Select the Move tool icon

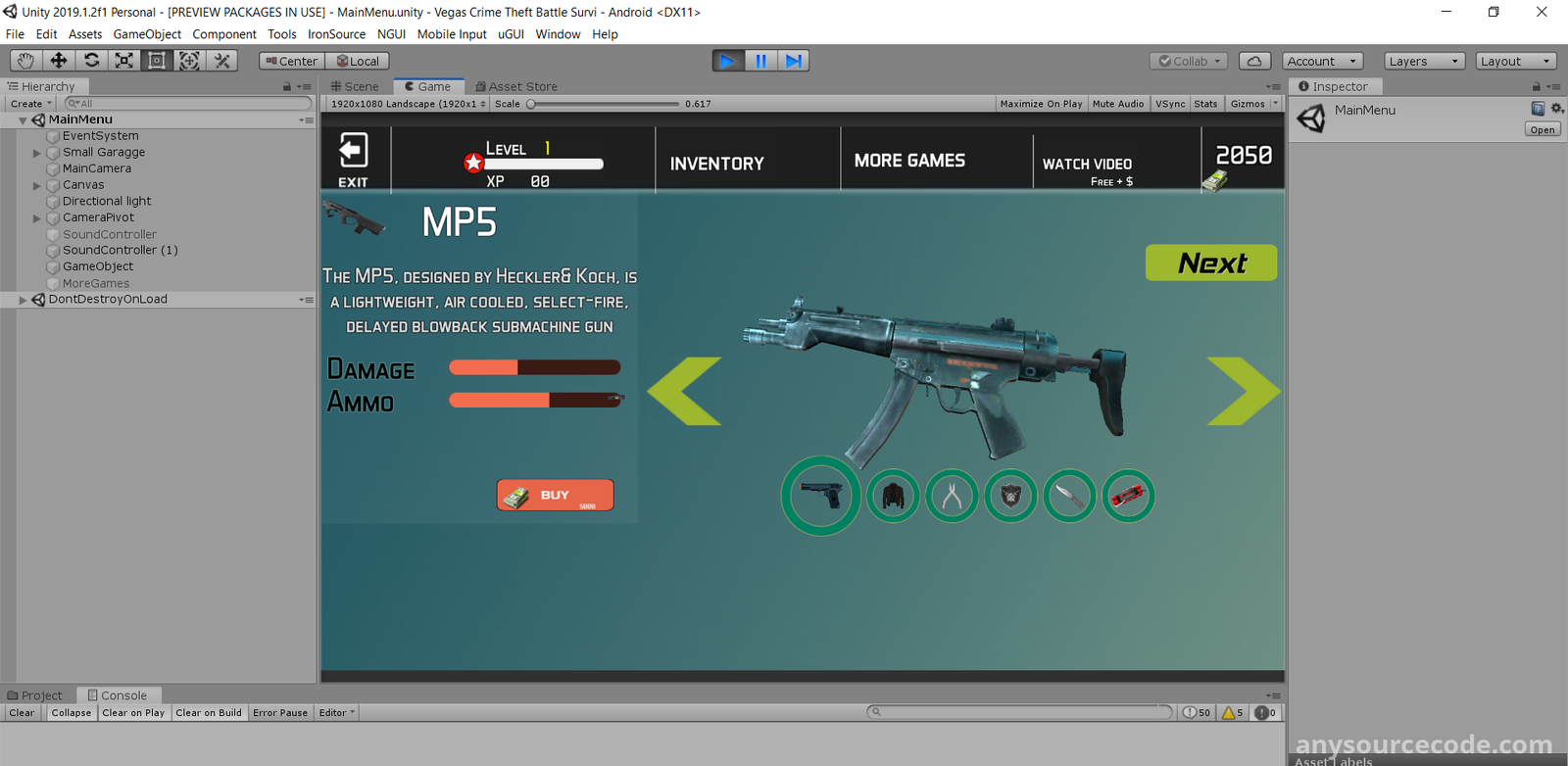(x=59, y=61)
